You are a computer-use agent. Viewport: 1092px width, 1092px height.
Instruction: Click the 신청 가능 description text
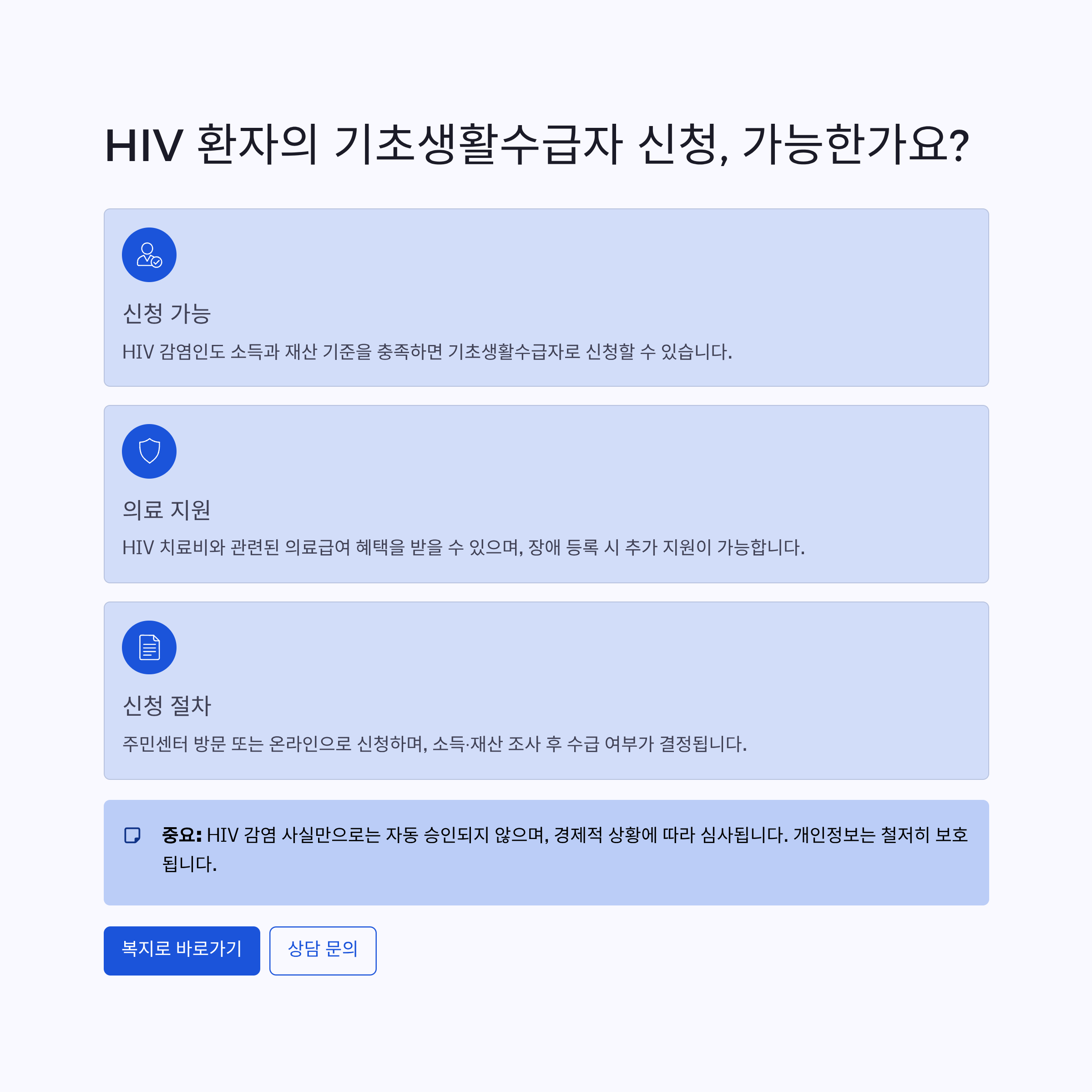click(427, 352)
